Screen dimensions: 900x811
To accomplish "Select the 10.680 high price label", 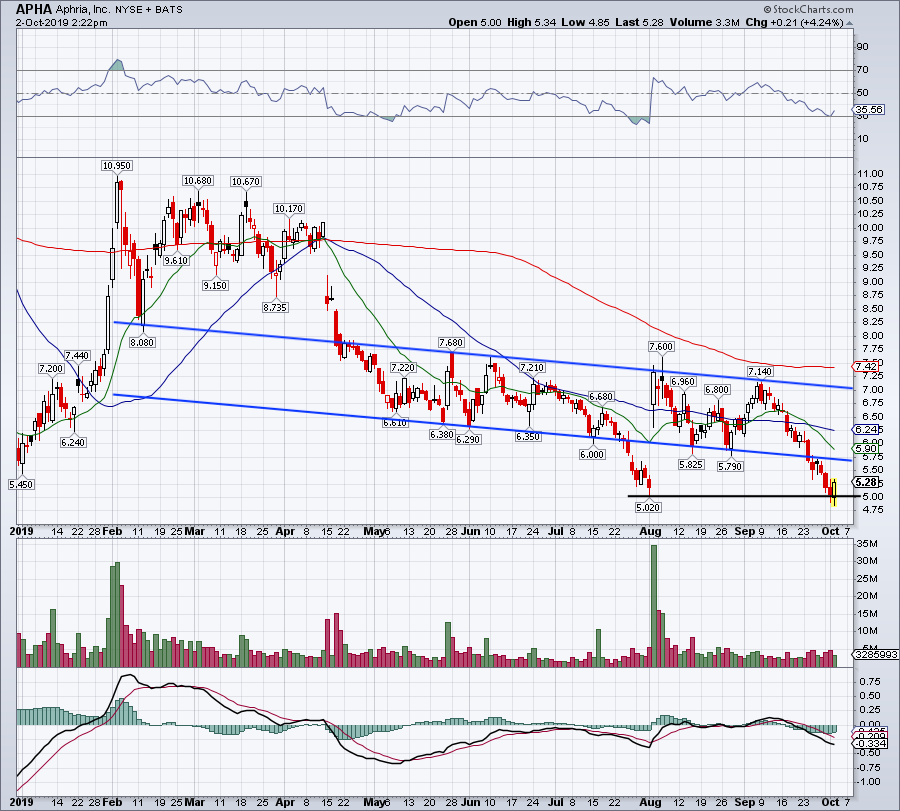I will [x=197, y=180].
